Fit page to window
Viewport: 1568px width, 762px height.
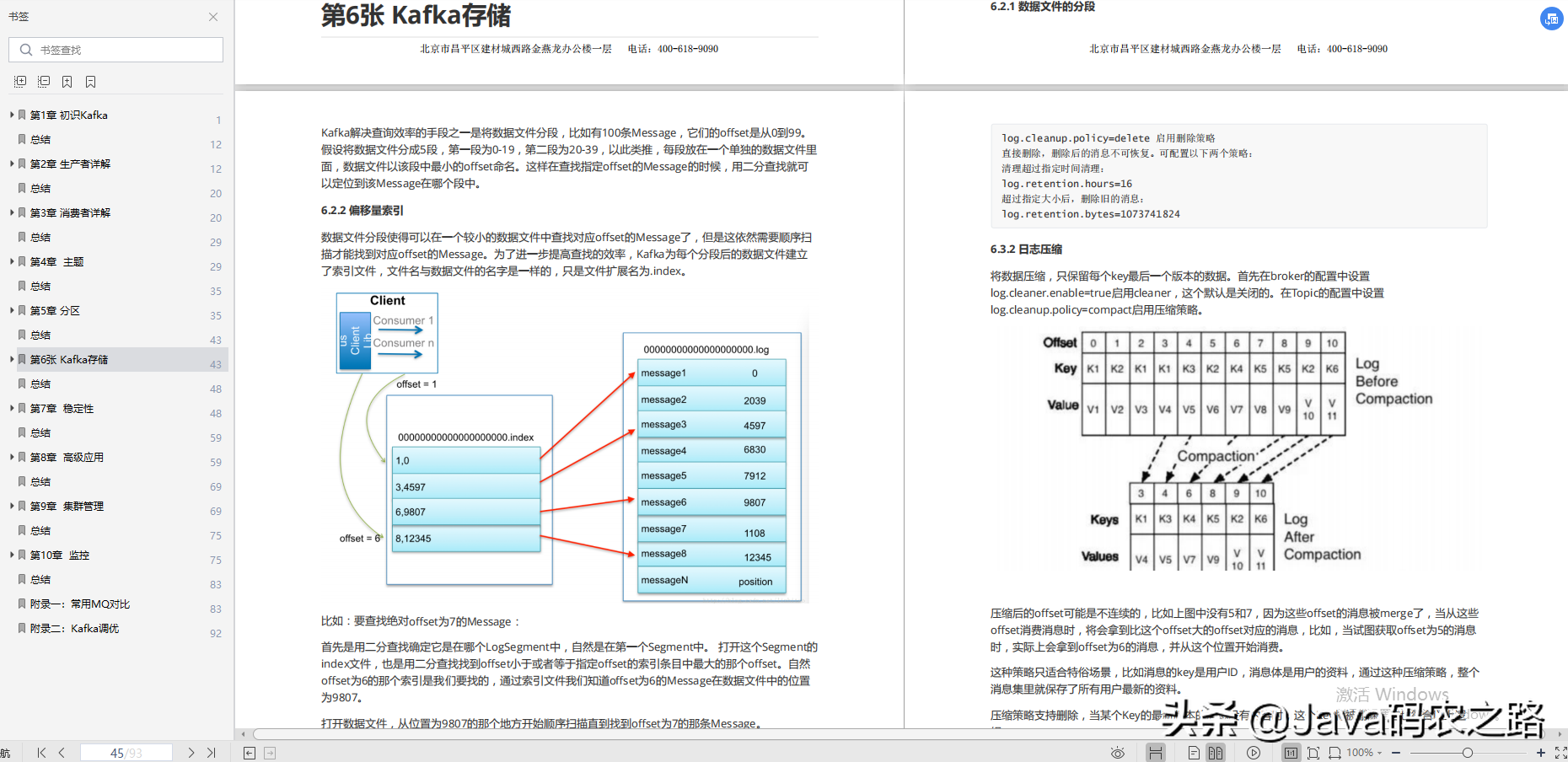[1313, 753]
